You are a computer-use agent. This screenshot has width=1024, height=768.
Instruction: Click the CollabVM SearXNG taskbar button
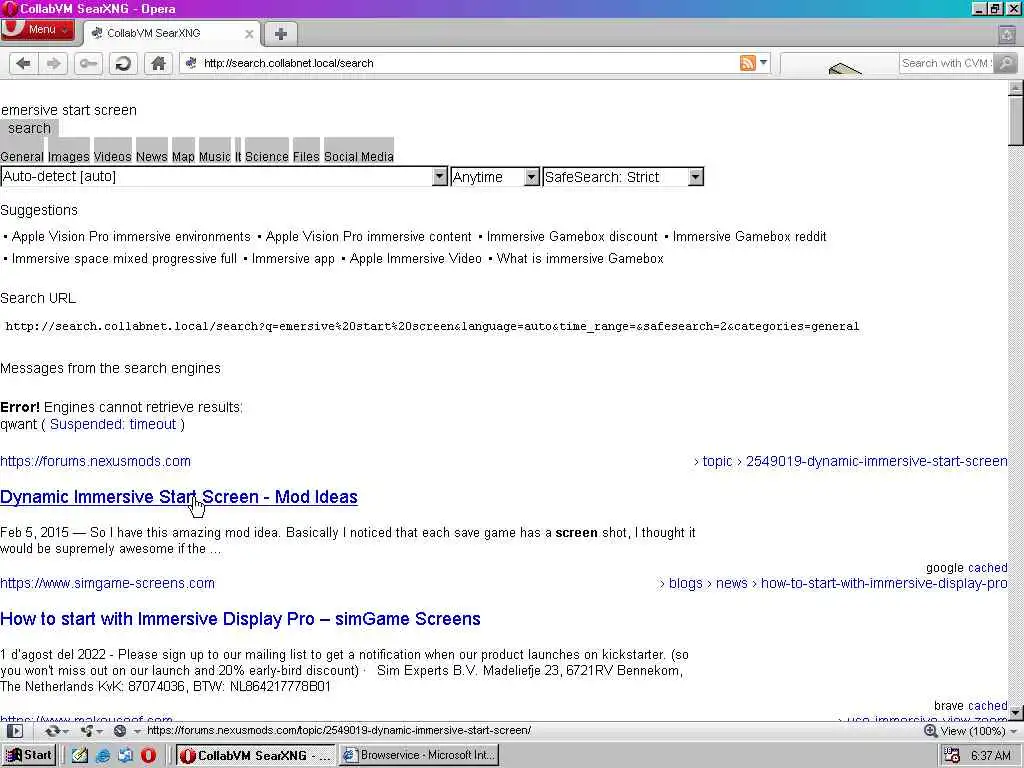pyautogui.click(x=256, y=756)
